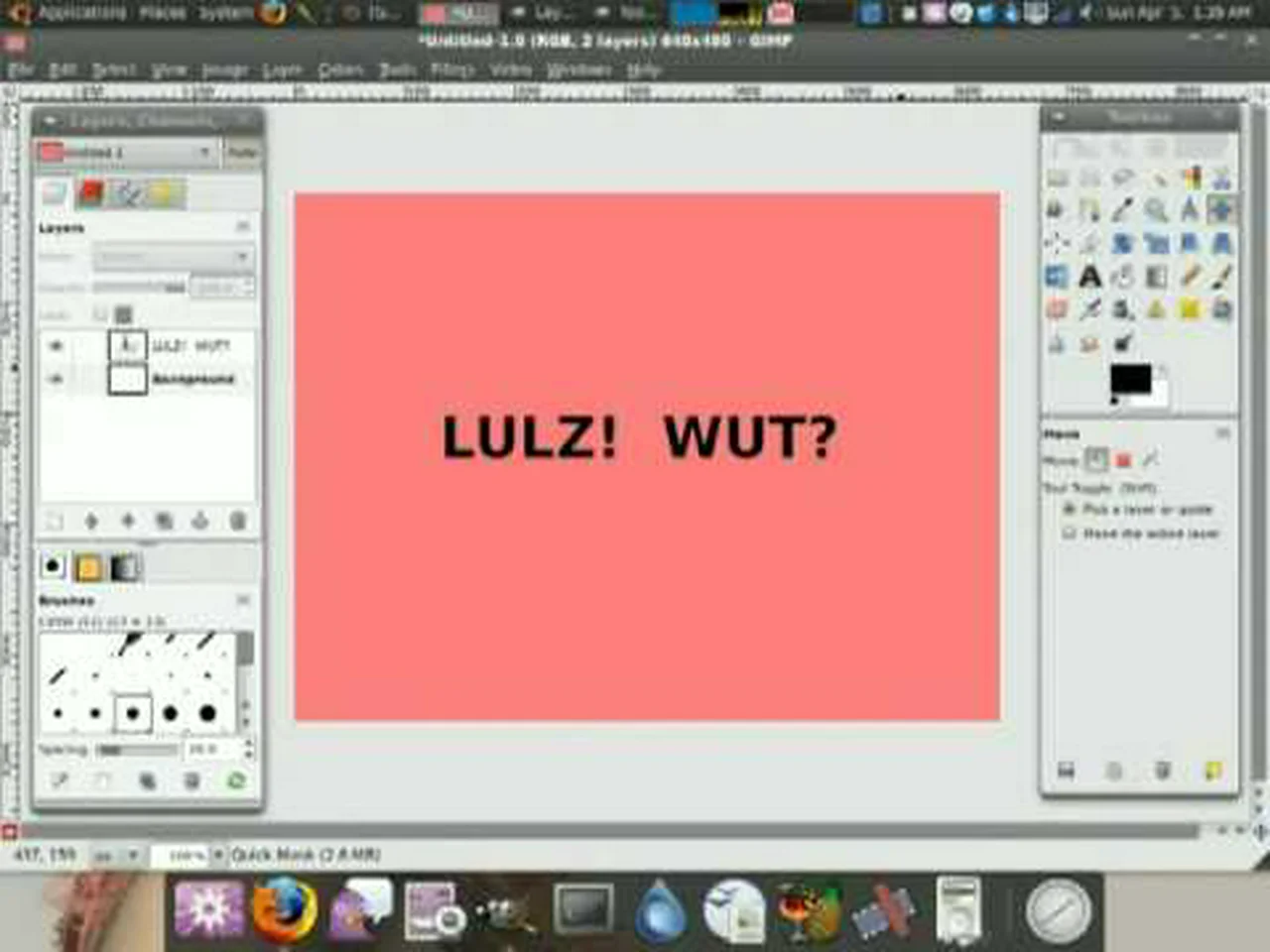Set Move mode to Layer

[x=1095, y=459]
